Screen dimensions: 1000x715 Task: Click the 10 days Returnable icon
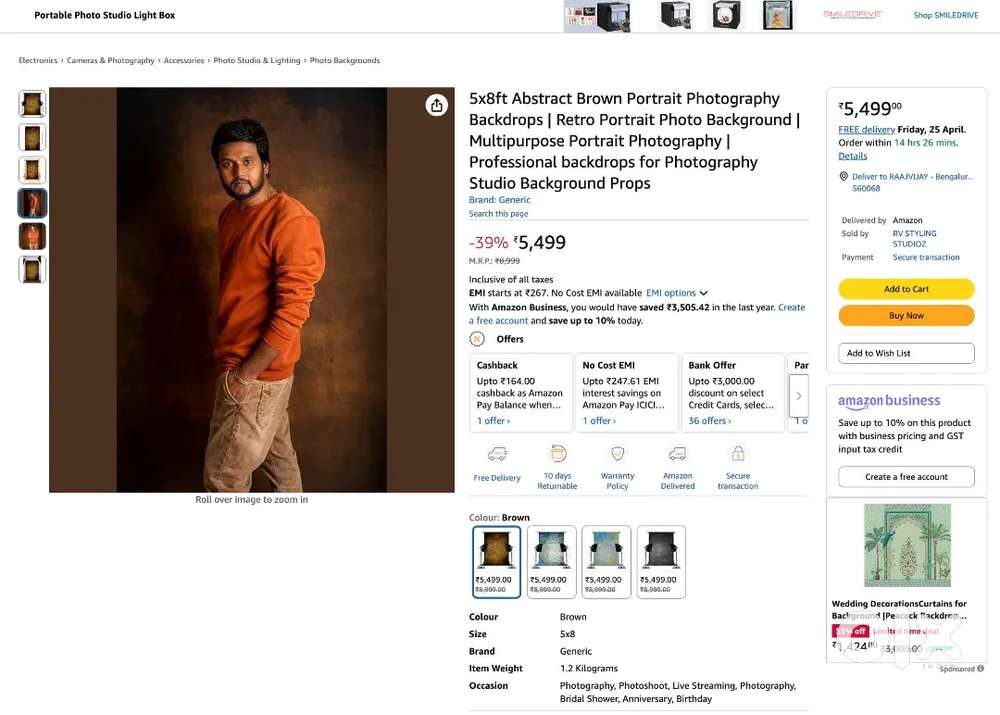point(558,454)
